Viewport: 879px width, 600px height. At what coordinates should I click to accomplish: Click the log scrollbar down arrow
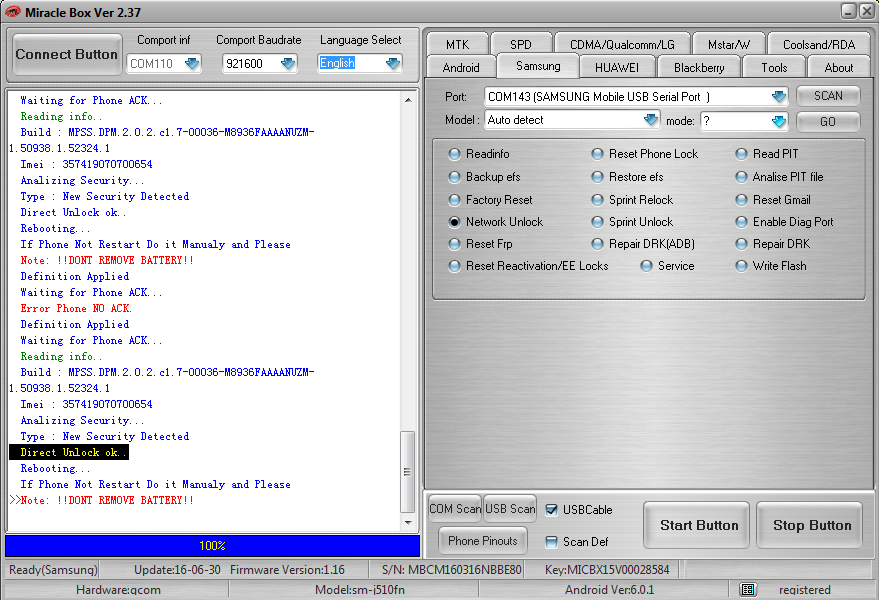point(408,523)
